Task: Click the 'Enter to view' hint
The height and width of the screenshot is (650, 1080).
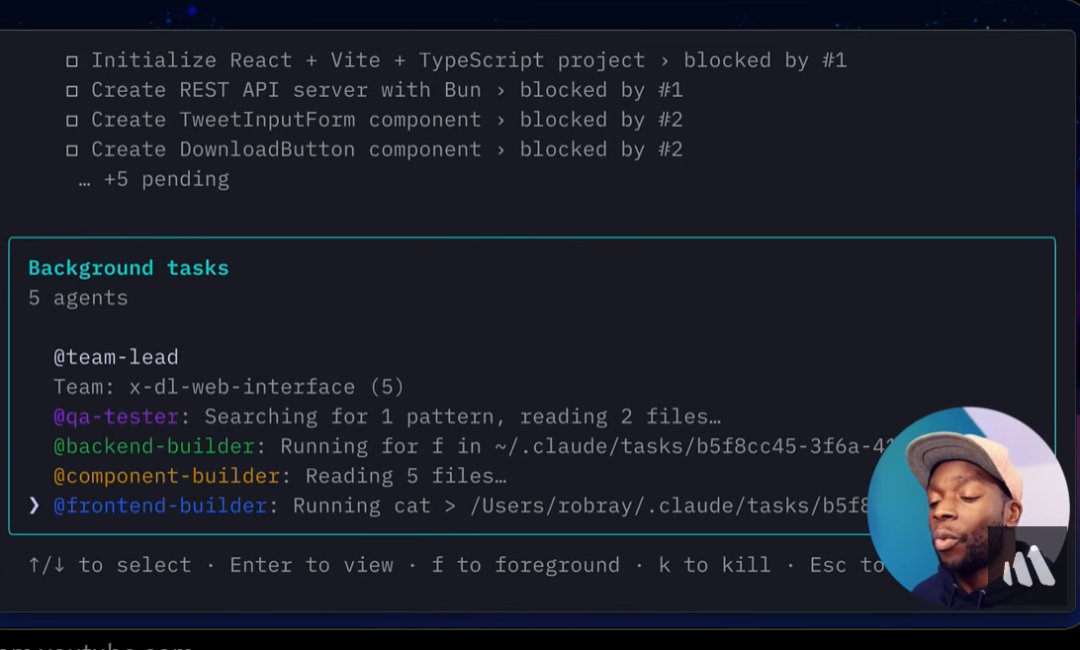Action: click(311, 565)
